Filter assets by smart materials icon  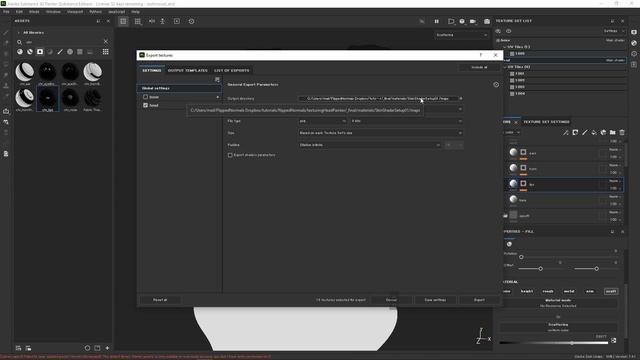click(30, 52)
